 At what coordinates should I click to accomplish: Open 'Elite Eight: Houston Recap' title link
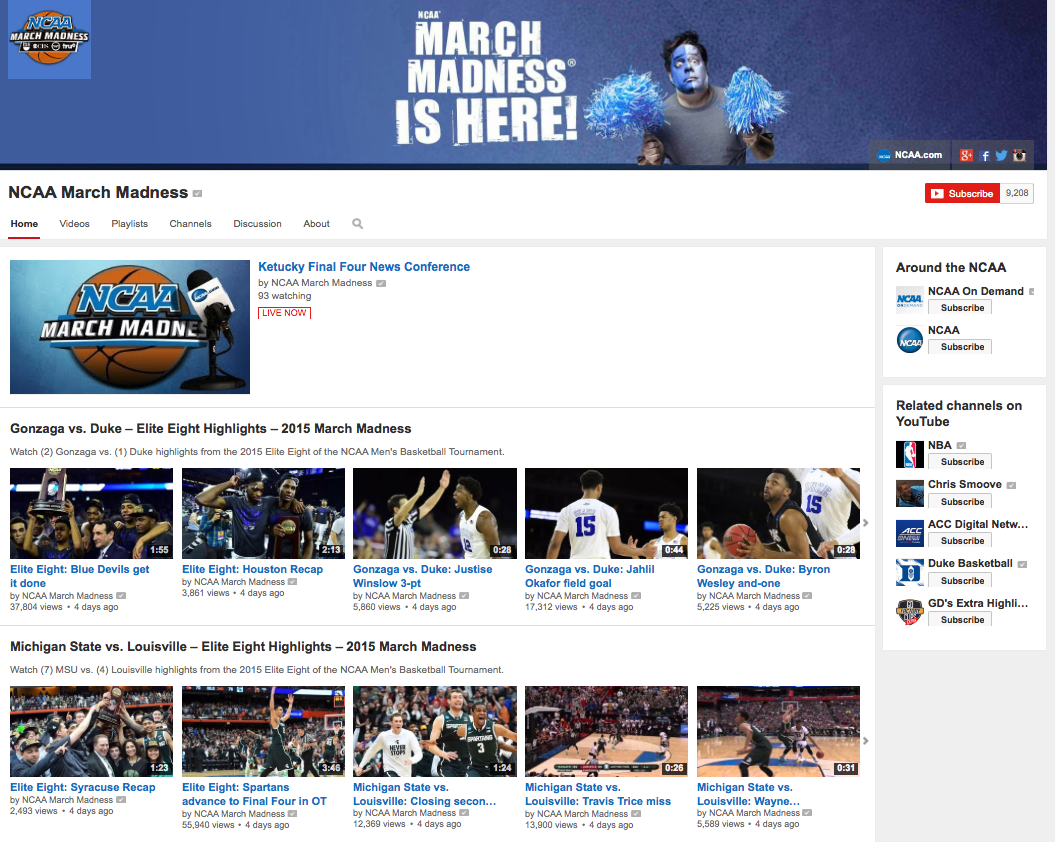[252, 569]
